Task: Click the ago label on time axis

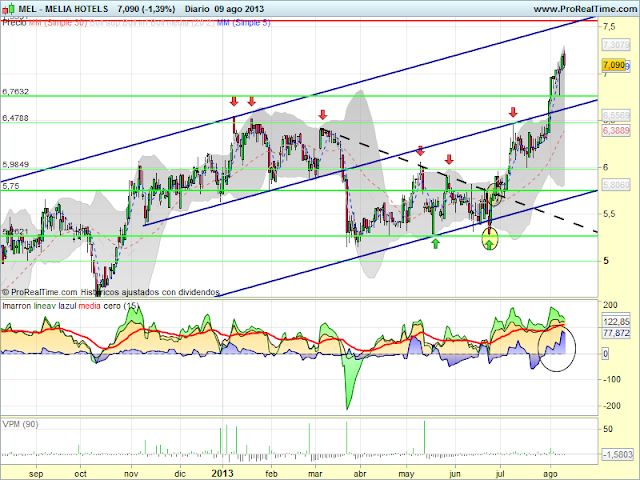Action: tap(551, 473)
